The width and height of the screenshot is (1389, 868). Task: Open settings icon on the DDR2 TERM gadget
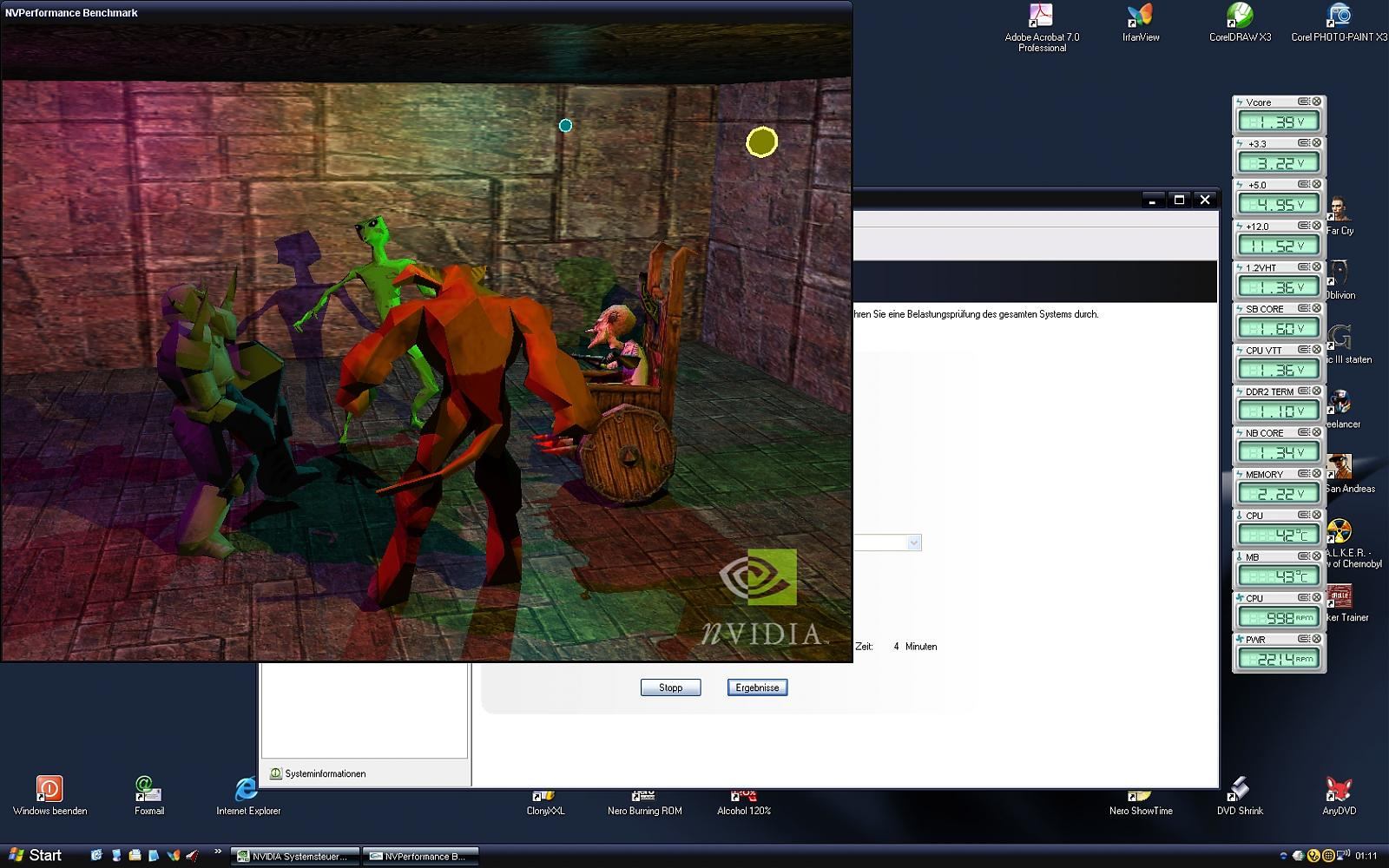(1304, 391)
